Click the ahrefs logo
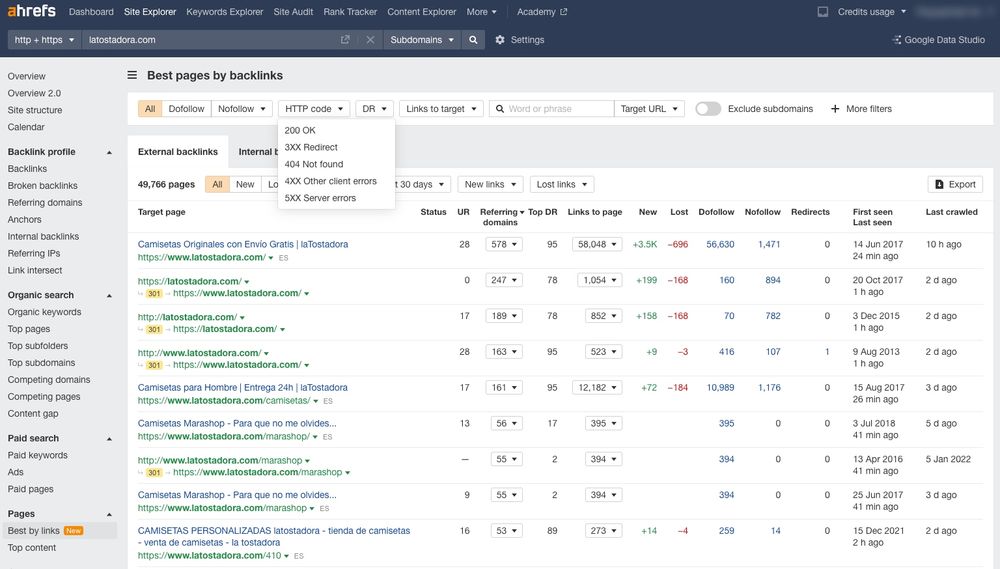The image size is (1000, 569). coord(31,11)
